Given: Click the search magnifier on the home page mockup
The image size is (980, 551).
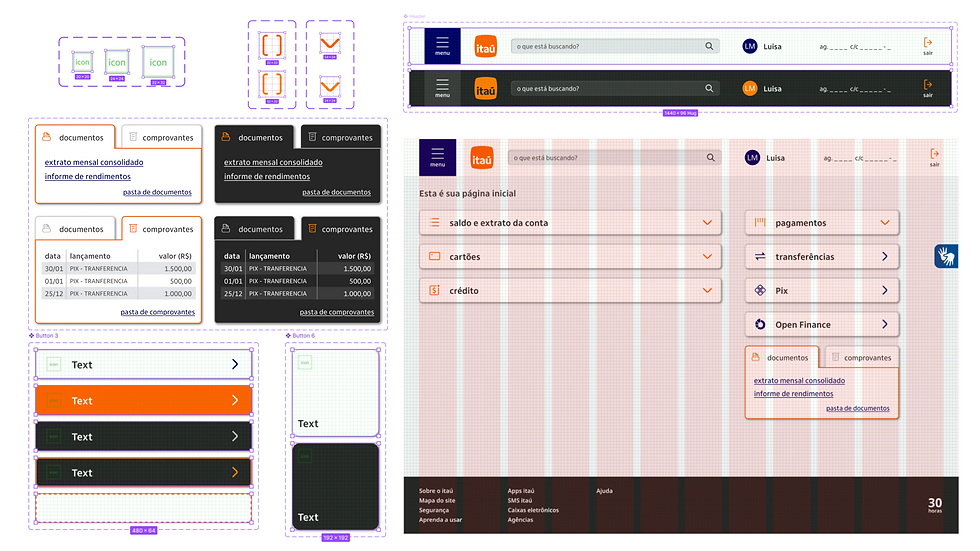Looking at the screenshot, I should point(711,157).
